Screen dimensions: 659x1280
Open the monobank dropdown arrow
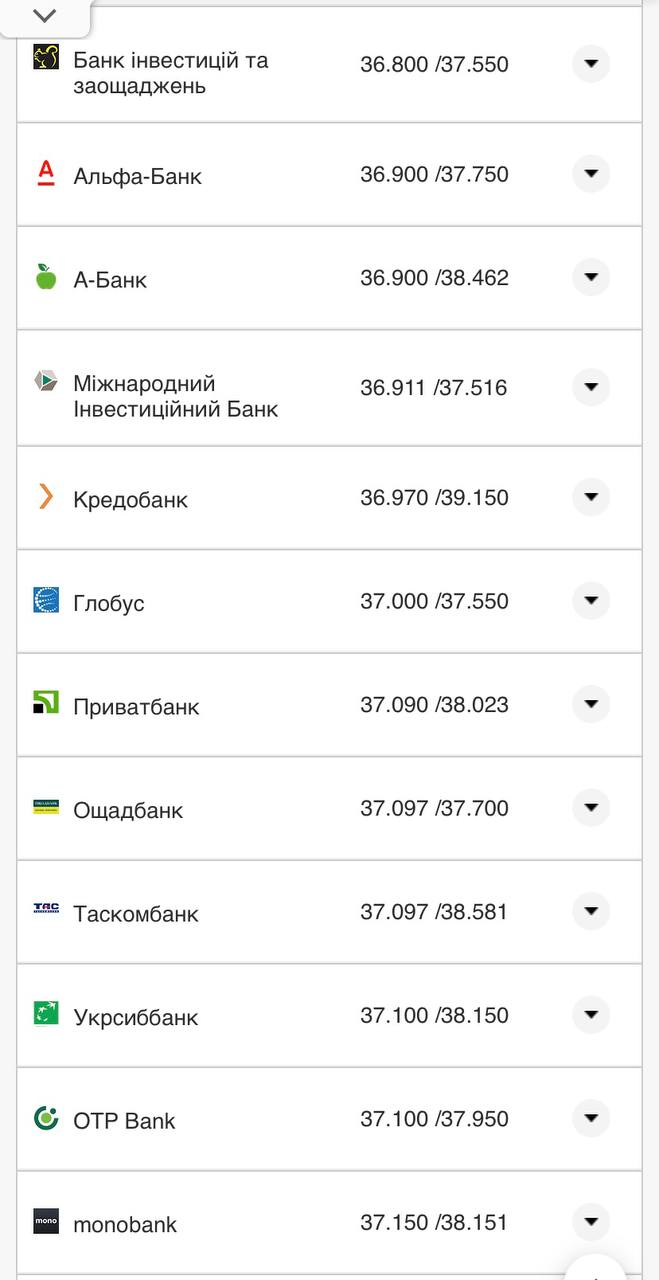[591, 1222]
